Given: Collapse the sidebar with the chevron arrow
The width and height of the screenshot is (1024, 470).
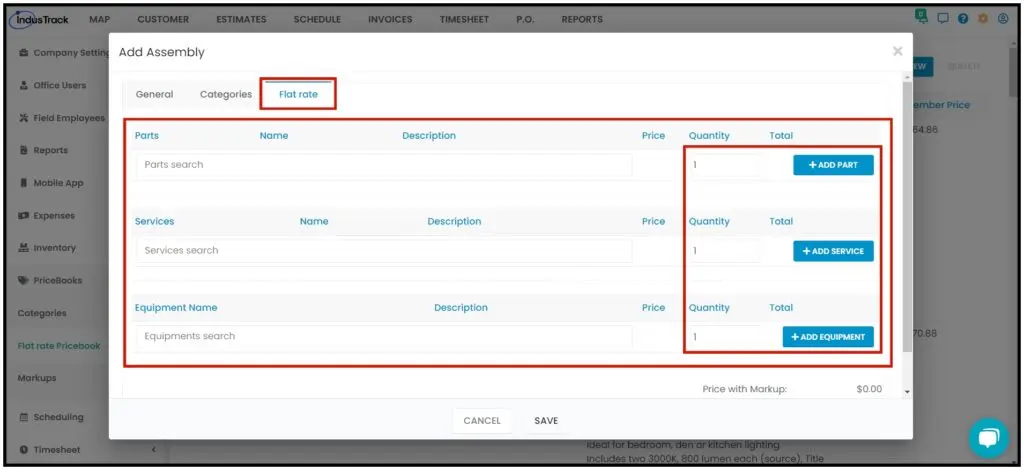Looking at the screenshot, I should pyautogui.click(x=154, y=450).
